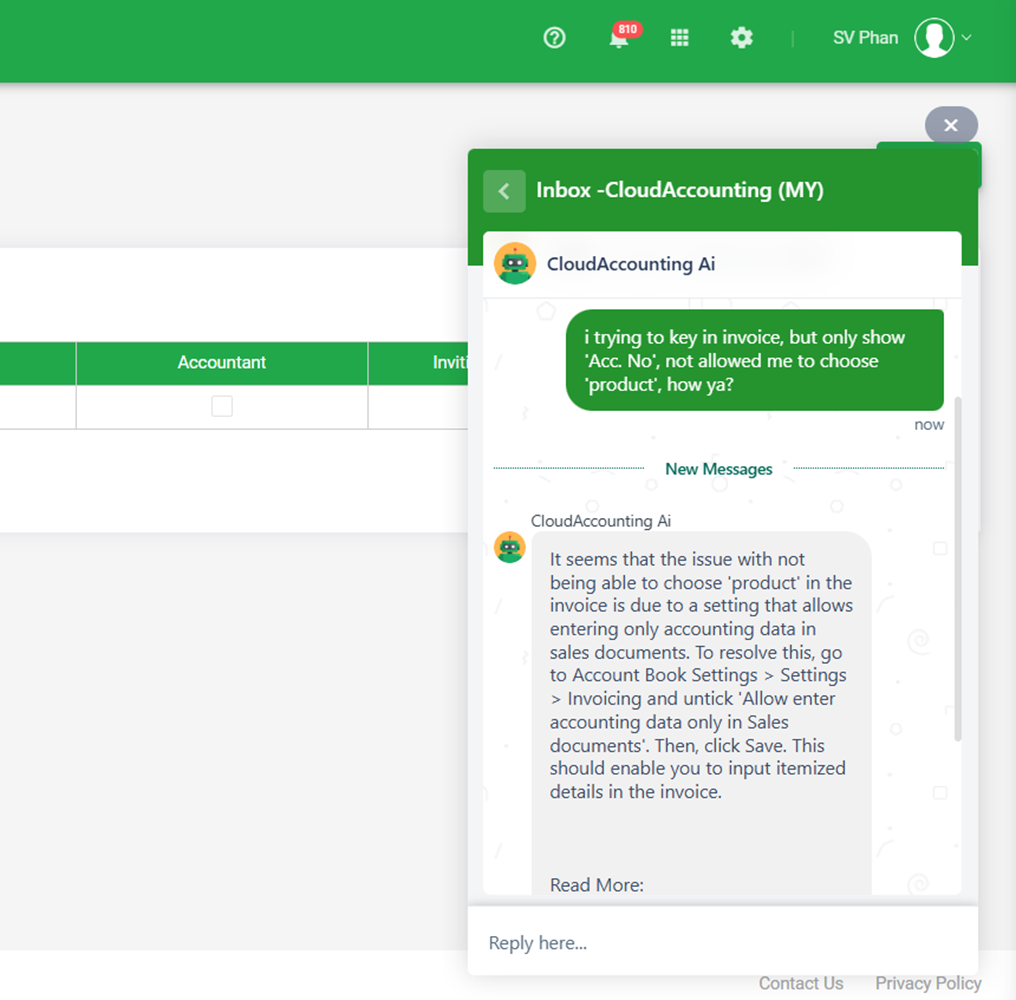The image size is (1016, 1000).
Task: Click the Accountant column header
Action: [222, 362]
